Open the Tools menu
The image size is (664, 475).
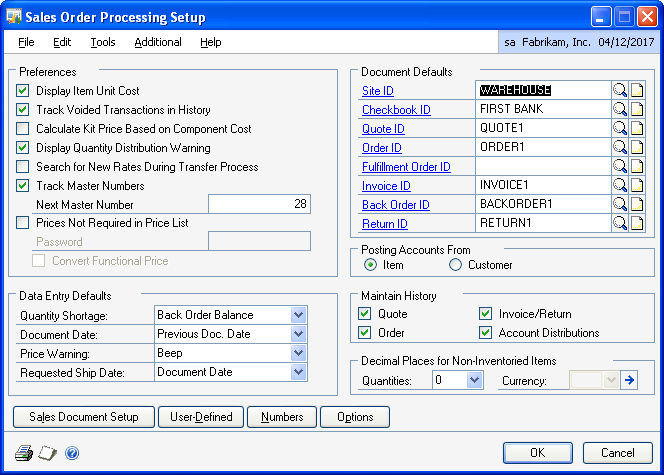(x=103, y=42)
